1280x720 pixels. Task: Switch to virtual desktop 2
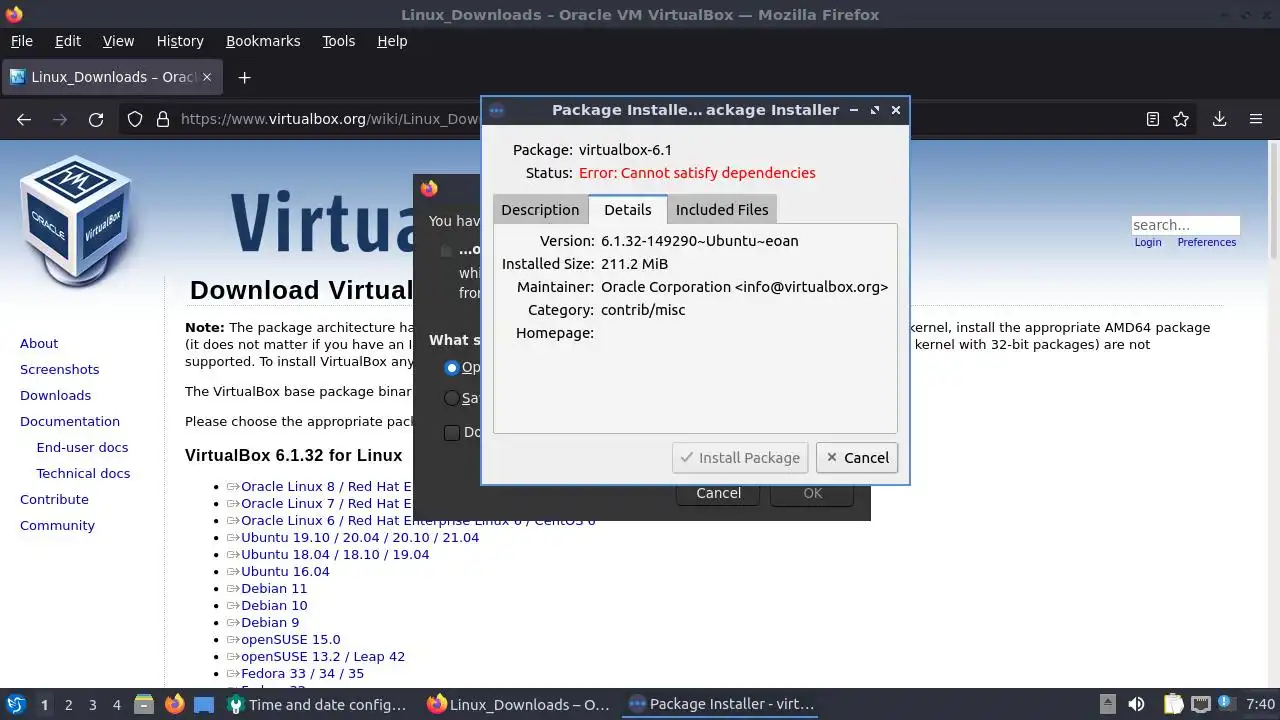tap(68, 704)
